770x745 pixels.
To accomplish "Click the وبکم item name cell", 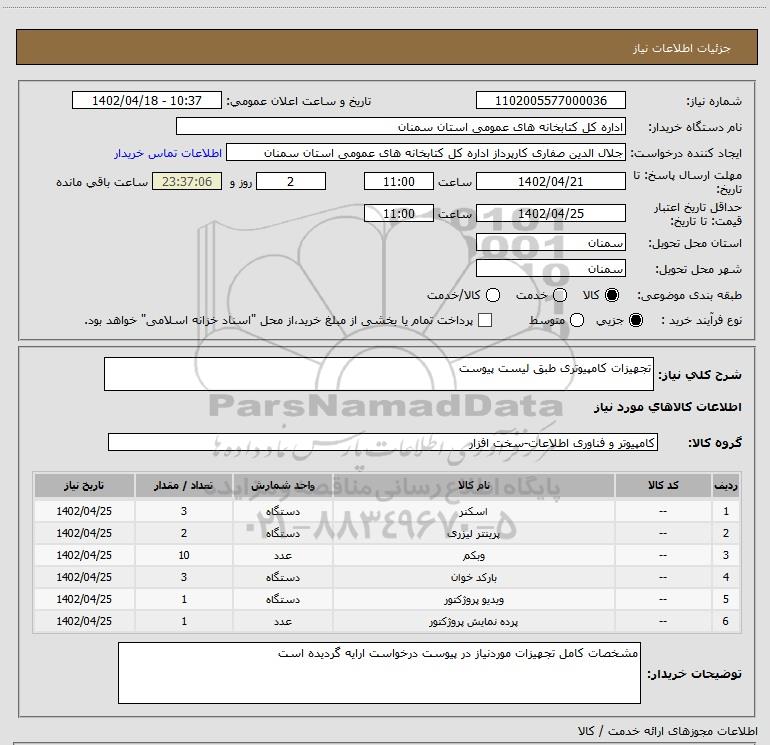I will [x=474, y=555].
